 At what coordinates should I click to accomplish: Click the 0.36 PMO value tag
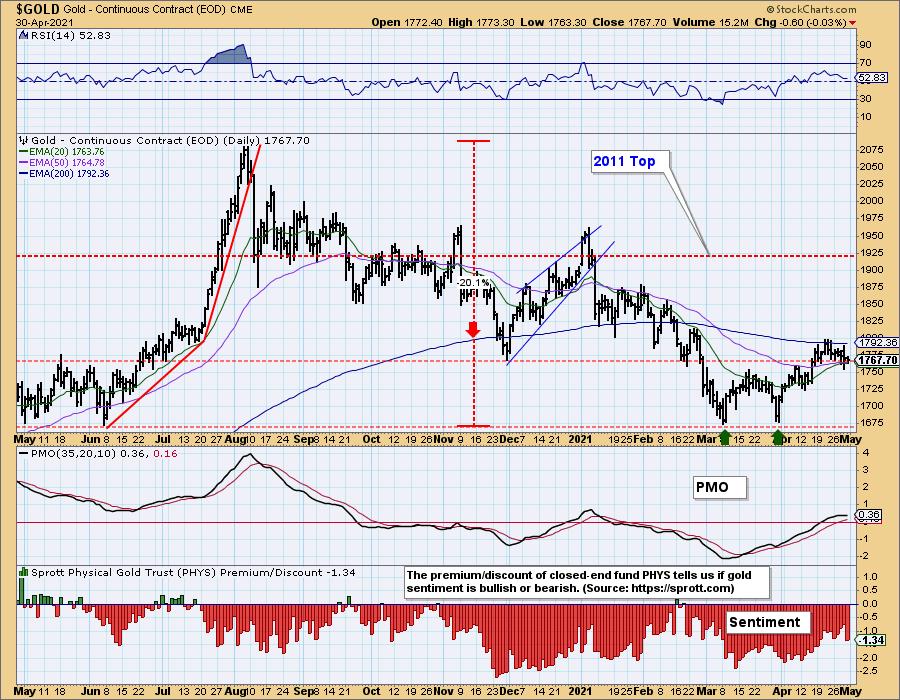pos(868,515)
